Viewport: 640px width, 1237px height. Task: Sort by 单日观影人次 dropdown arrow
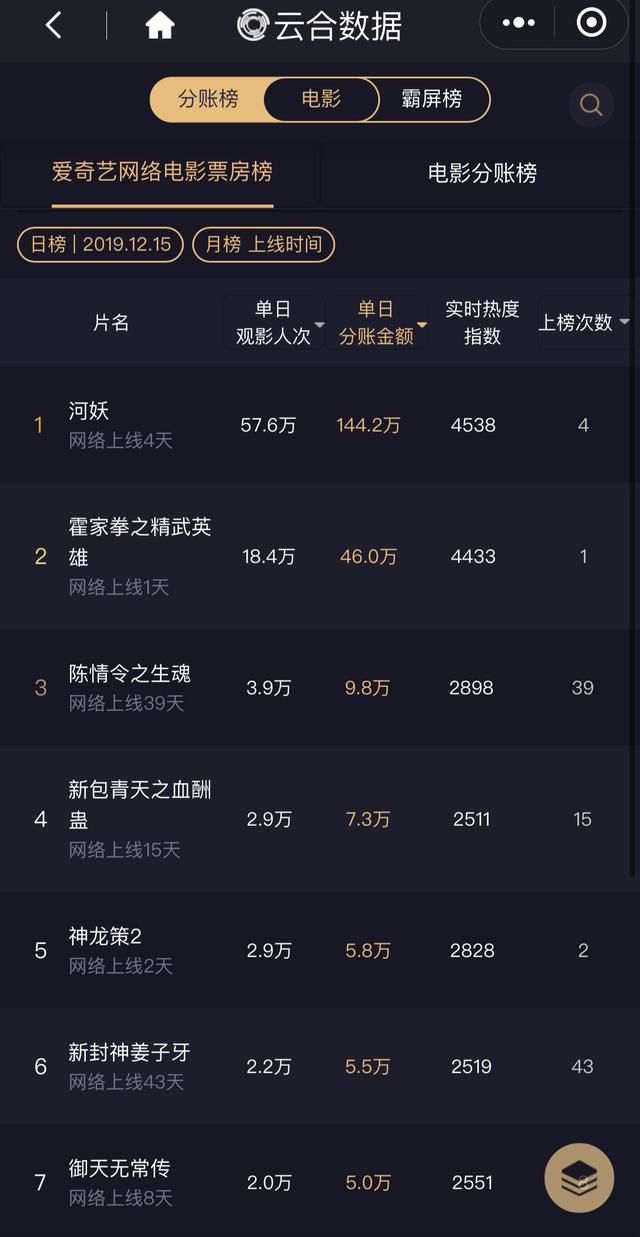coord(319,325)
